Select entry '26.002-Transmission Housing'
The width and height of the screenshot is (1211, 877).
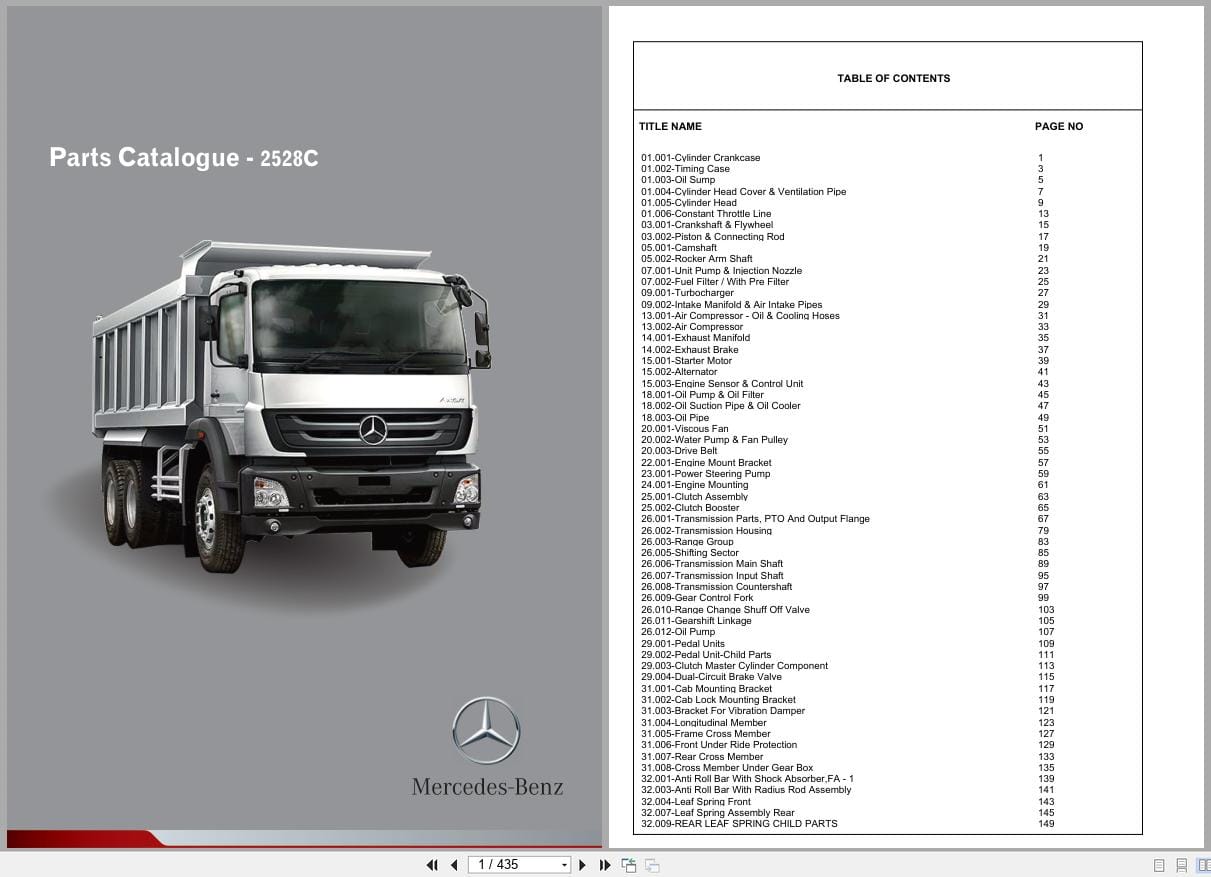point(707,531)
